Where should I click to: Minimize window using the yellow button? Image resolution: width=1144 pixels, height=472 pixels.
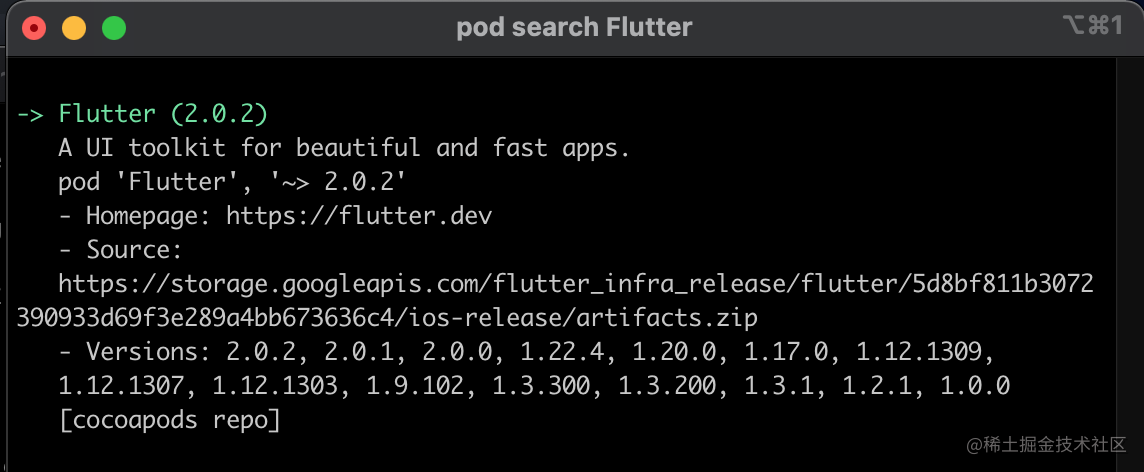pos(74,28)
